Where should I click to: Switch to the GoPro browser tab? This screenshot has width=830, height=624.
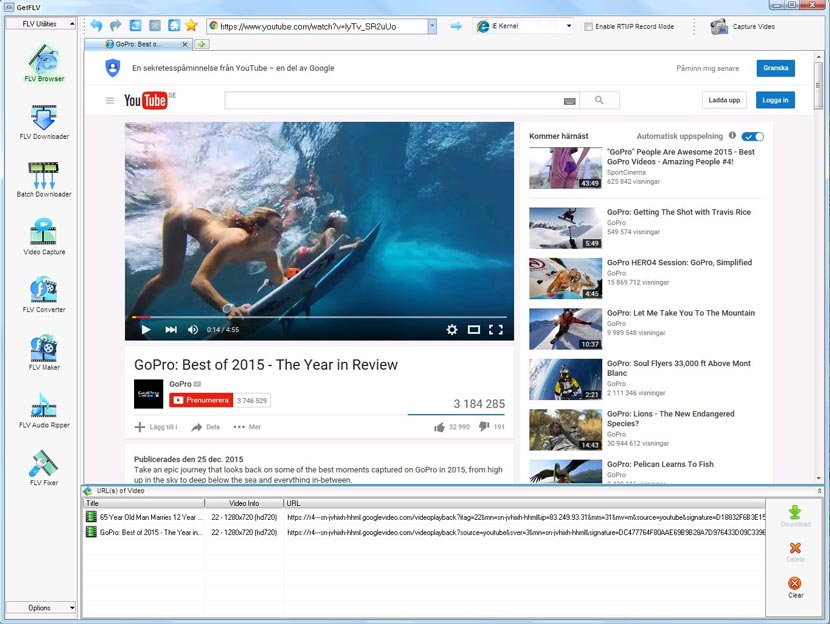(140, 44)
